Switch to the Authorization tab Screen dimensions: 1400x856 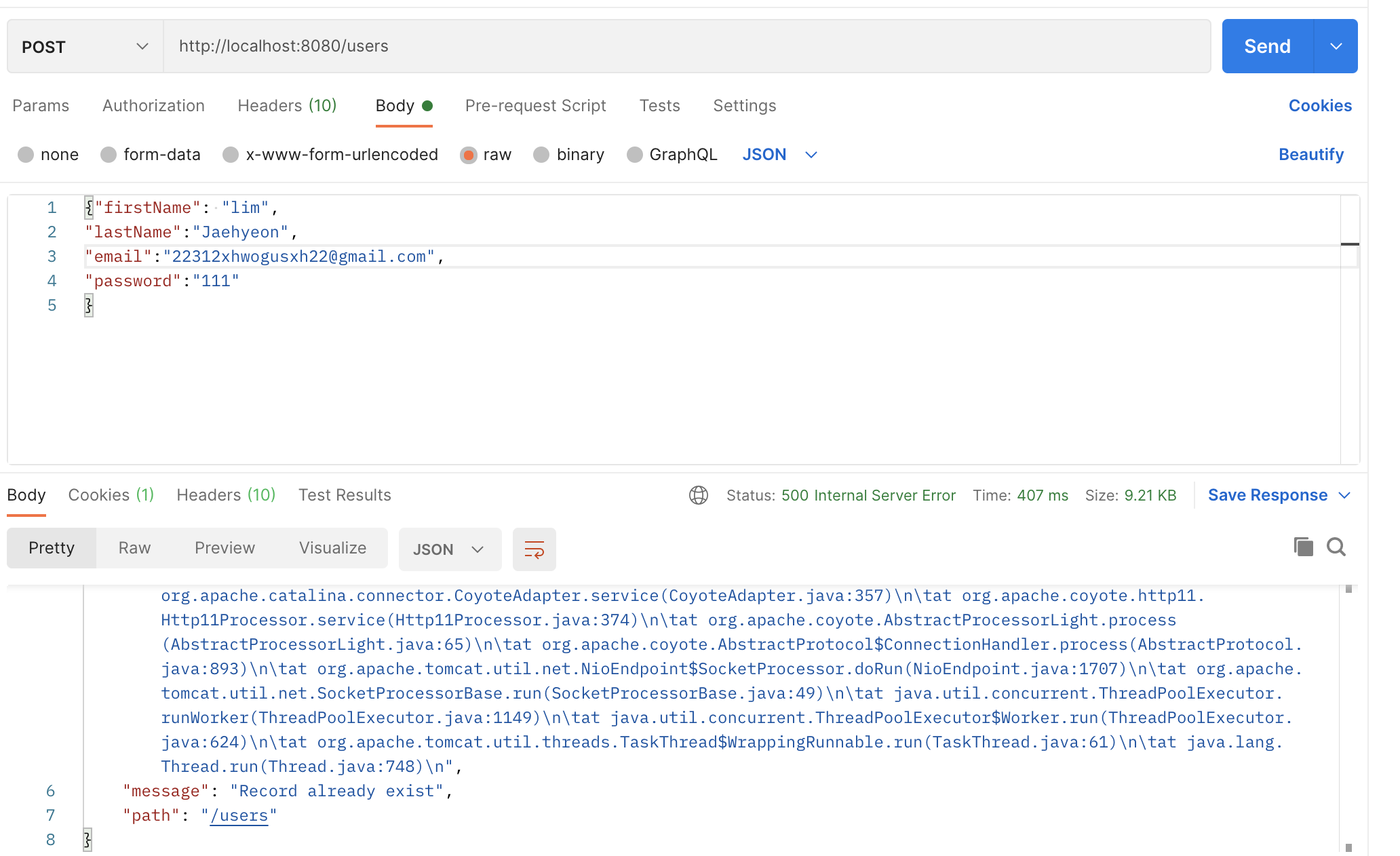coord(153,106)
